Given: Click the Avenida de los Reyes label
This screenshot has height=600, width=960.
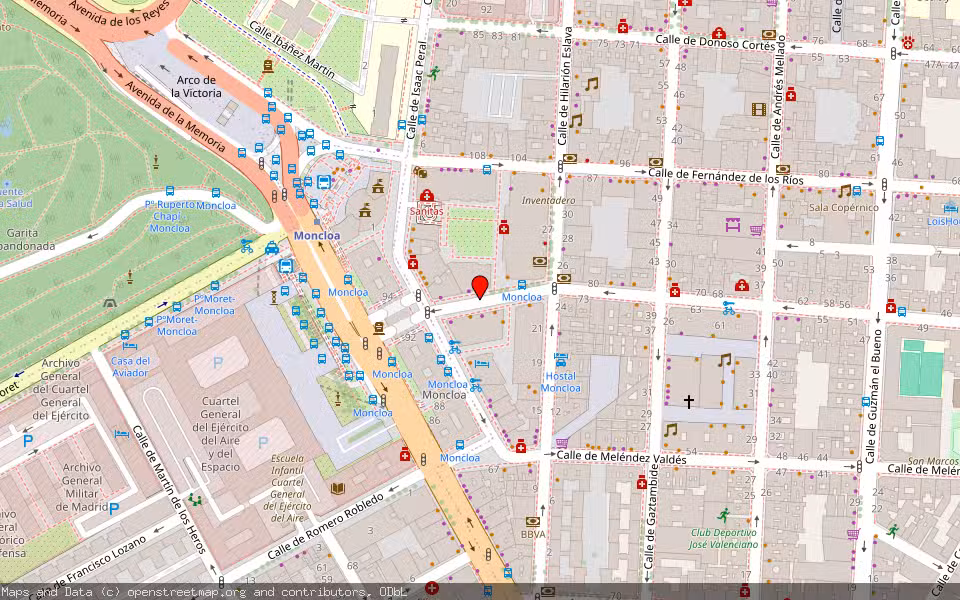Looking at the screenshot, I should pos(119,13).
